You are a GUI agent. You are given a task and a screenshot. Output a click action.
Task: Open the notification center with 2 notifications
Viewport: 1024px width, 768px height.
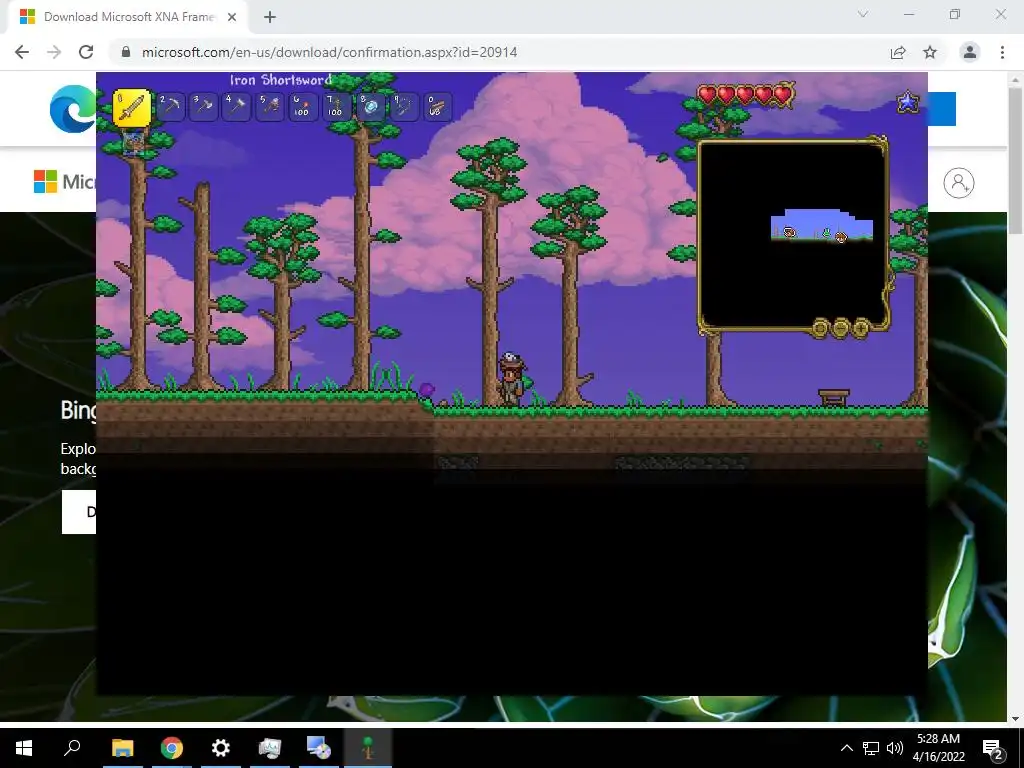993,748
